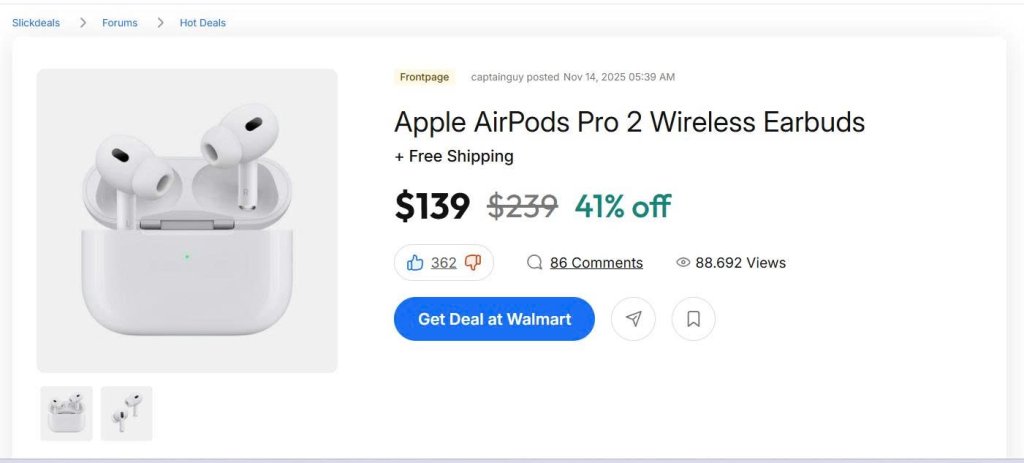Open the Forums breadcrumb link
Image resolution: width=1024 pixels, height=463 pixels.
coord(120,23)
